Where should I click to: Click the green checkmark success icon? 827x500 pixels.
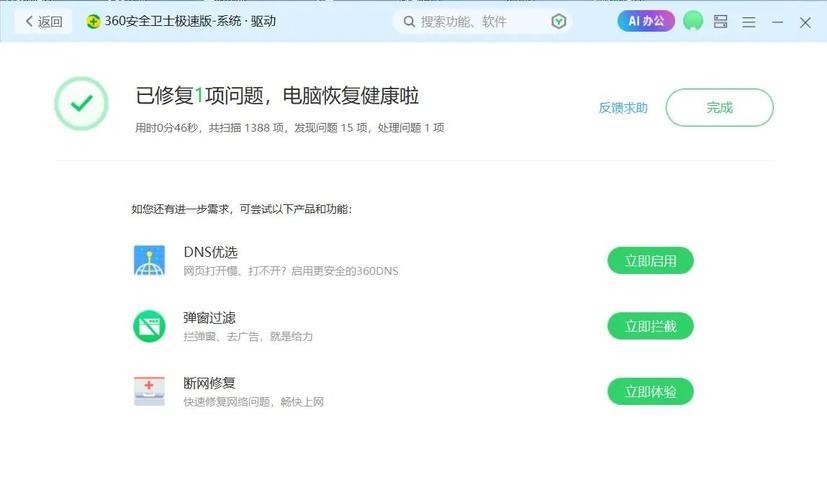click(x=82, y=103)
